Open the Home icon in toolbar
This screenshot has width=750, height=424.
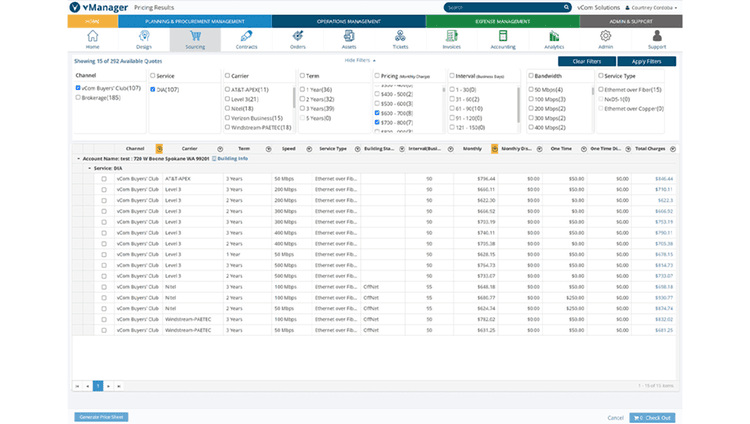(92, 36)
